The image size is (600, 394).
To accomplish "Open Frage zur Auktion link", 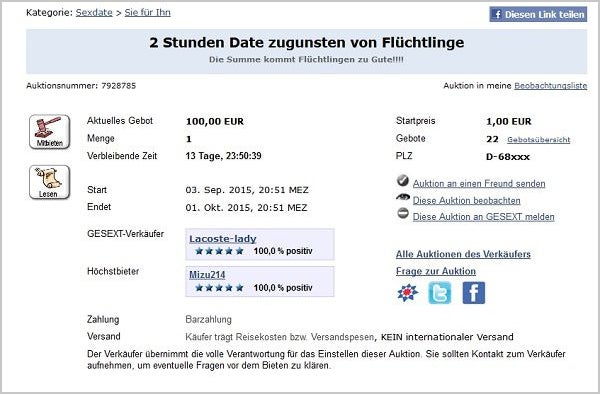I will 436,271.
